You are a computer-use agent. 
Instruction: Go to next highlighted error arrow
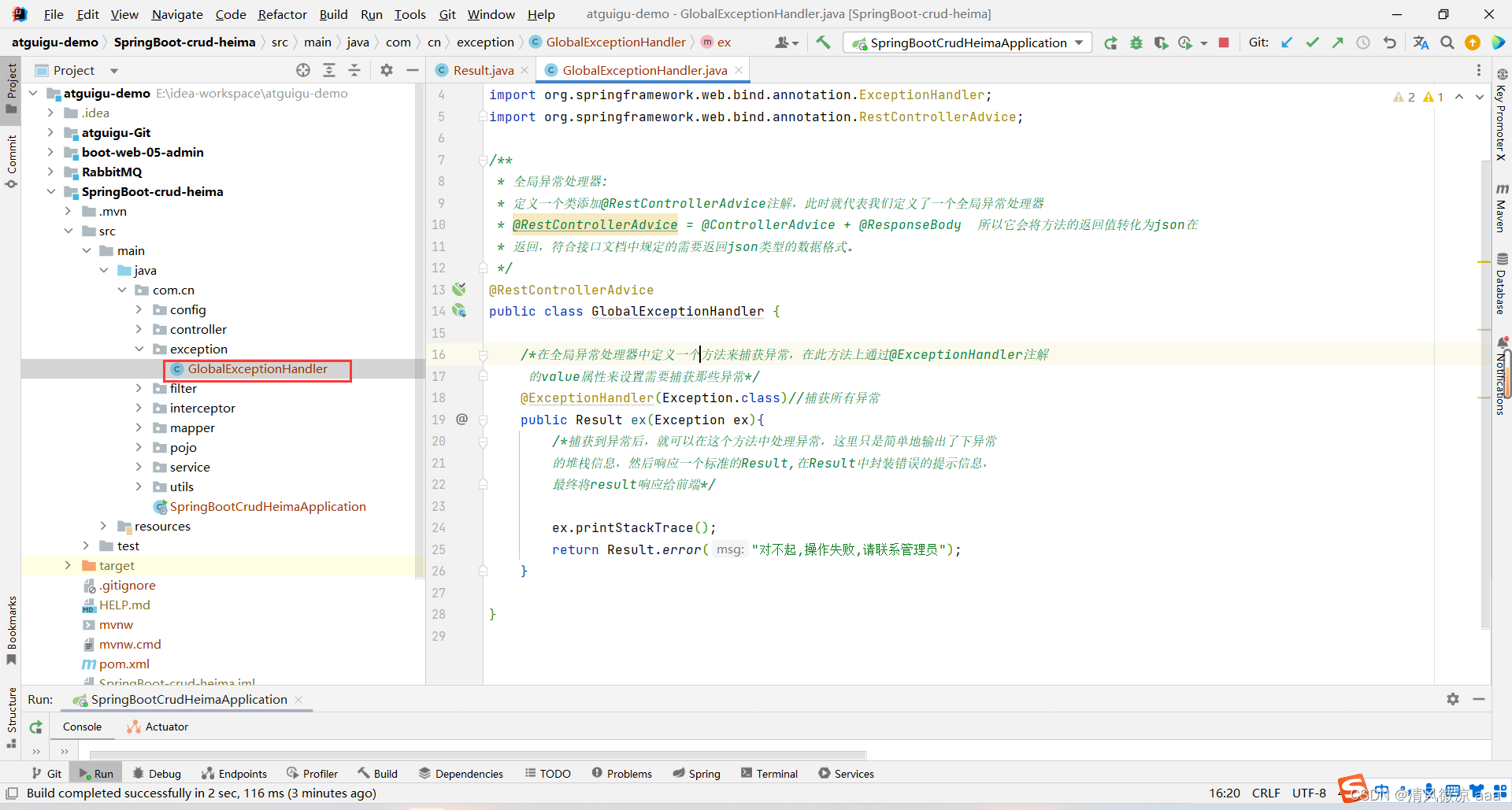coord(1480,97)
